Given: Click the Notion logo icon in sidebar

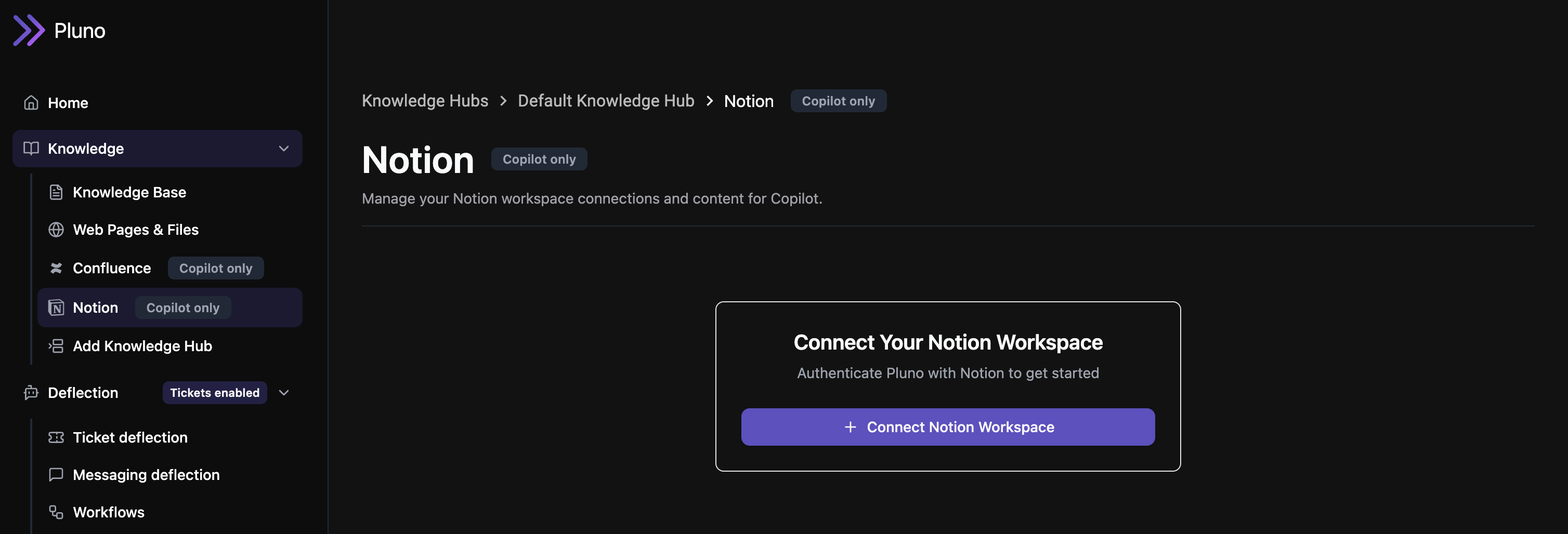Looking at the screenshot, I should pos(56,308).
